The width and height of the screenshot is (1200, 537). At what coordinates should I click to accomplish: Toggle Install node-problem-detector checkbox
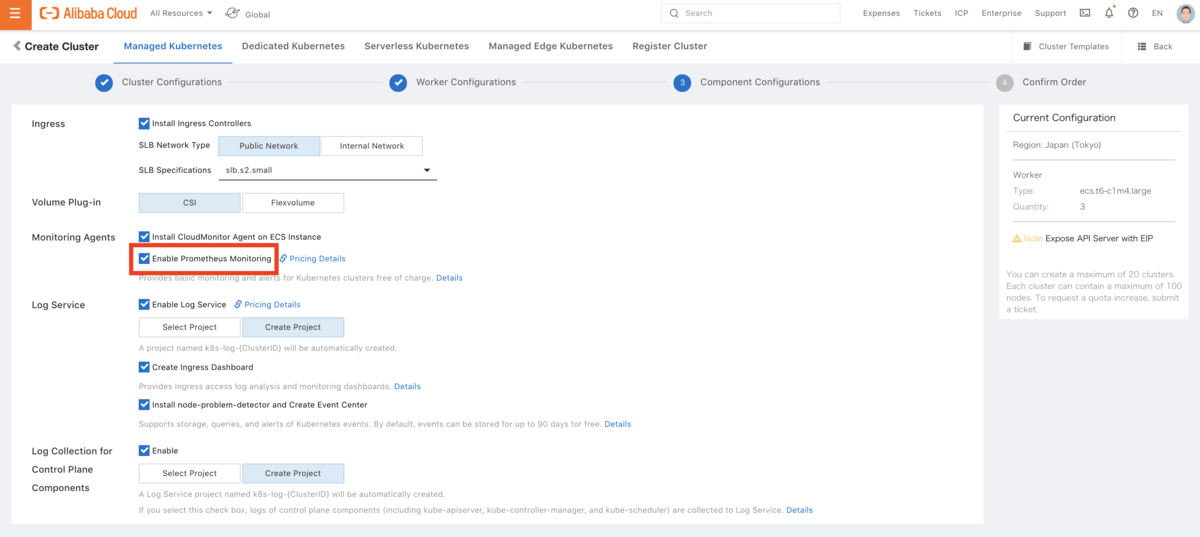point(144,405)
